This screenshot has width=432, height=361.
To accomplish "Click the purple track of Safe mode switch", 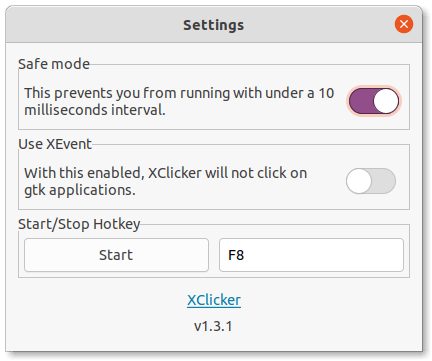I will 361,101.
